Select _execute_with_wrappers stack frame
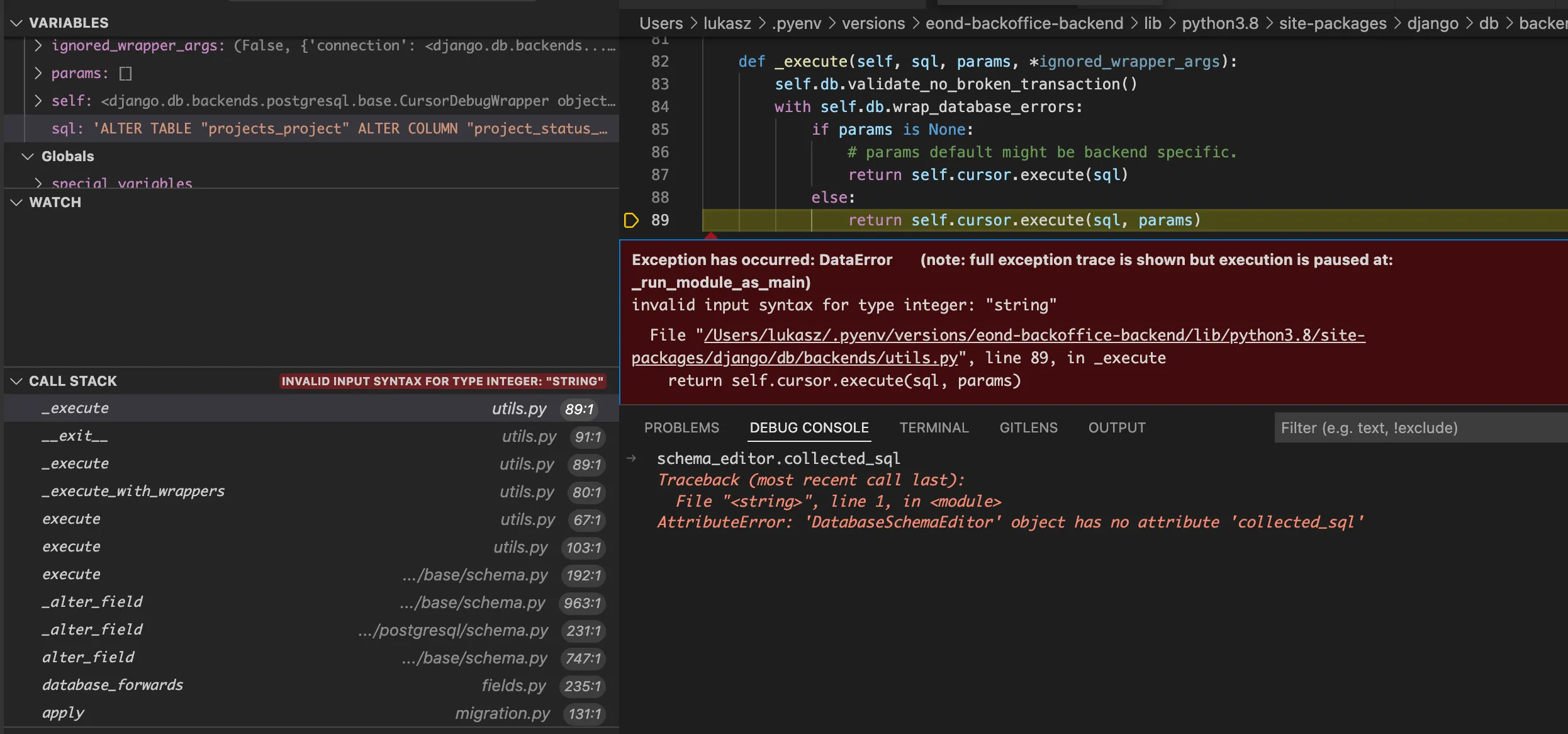Screen dimensions: 1568x734 (x=133, y=491)
